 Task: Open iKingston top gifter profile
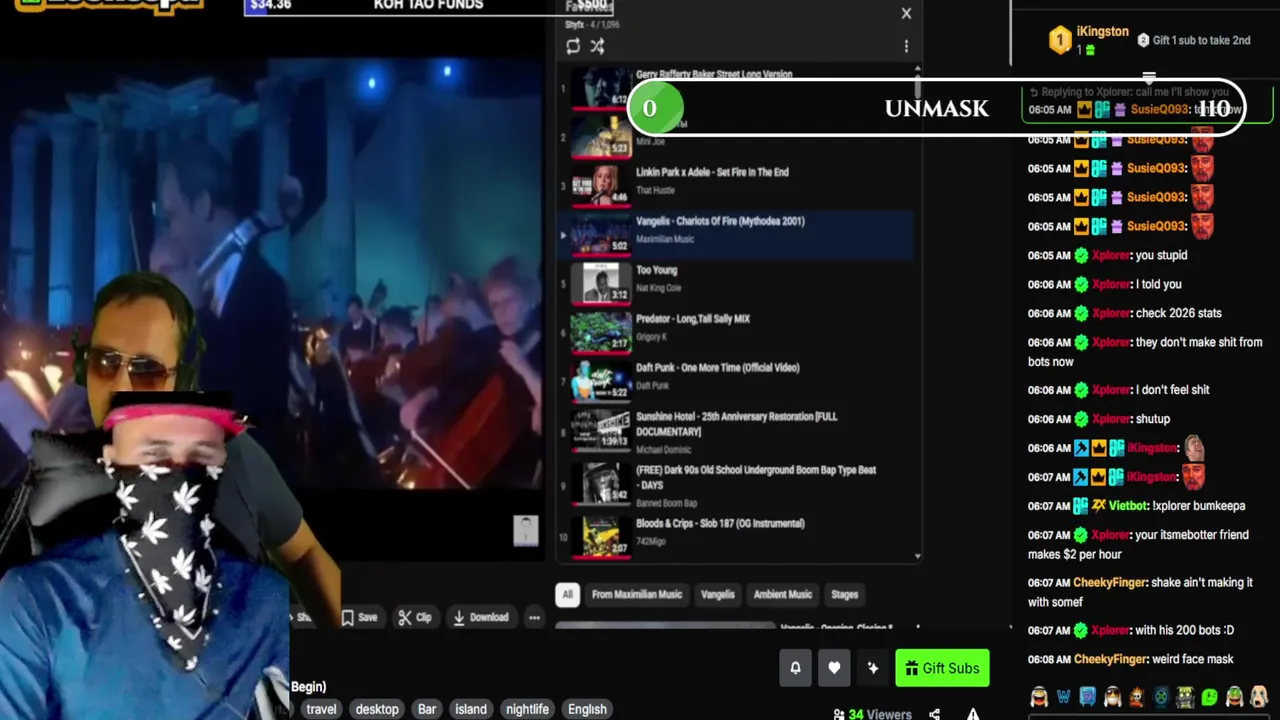[1102, 32]
